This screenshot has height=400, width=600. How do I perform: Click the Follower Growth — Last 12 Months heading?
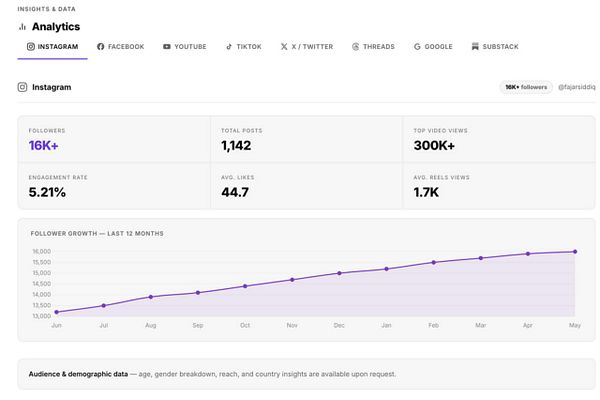[x=97, y=233]
